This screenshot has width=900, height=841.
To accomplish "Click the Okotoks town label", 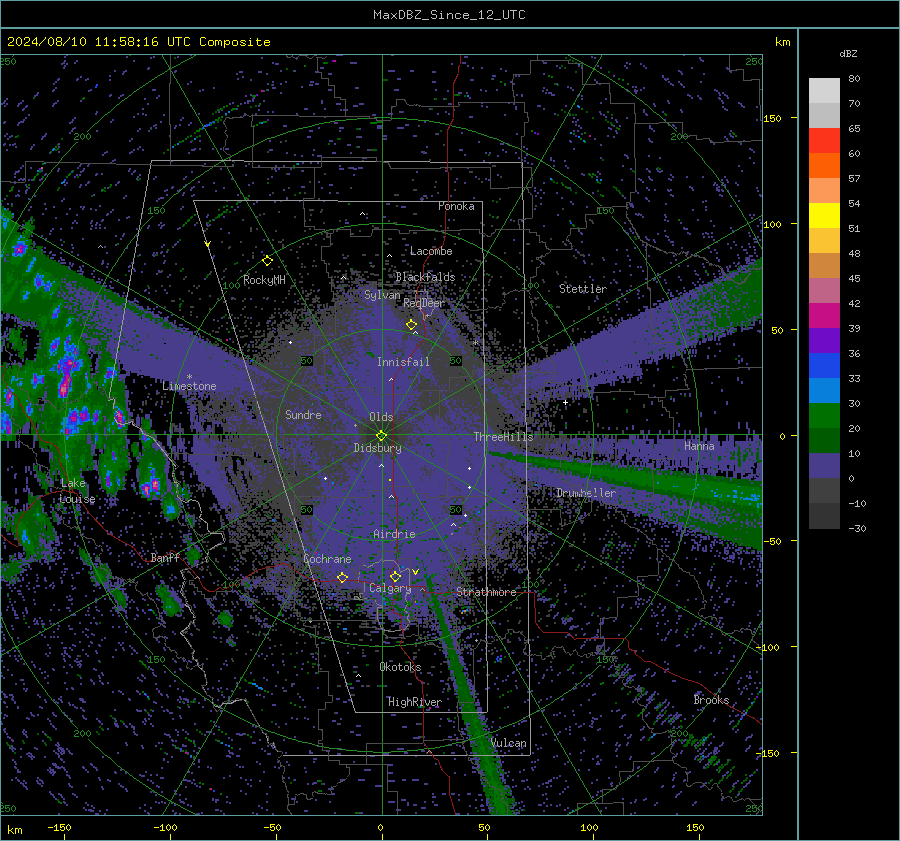I will coord(400,667).
